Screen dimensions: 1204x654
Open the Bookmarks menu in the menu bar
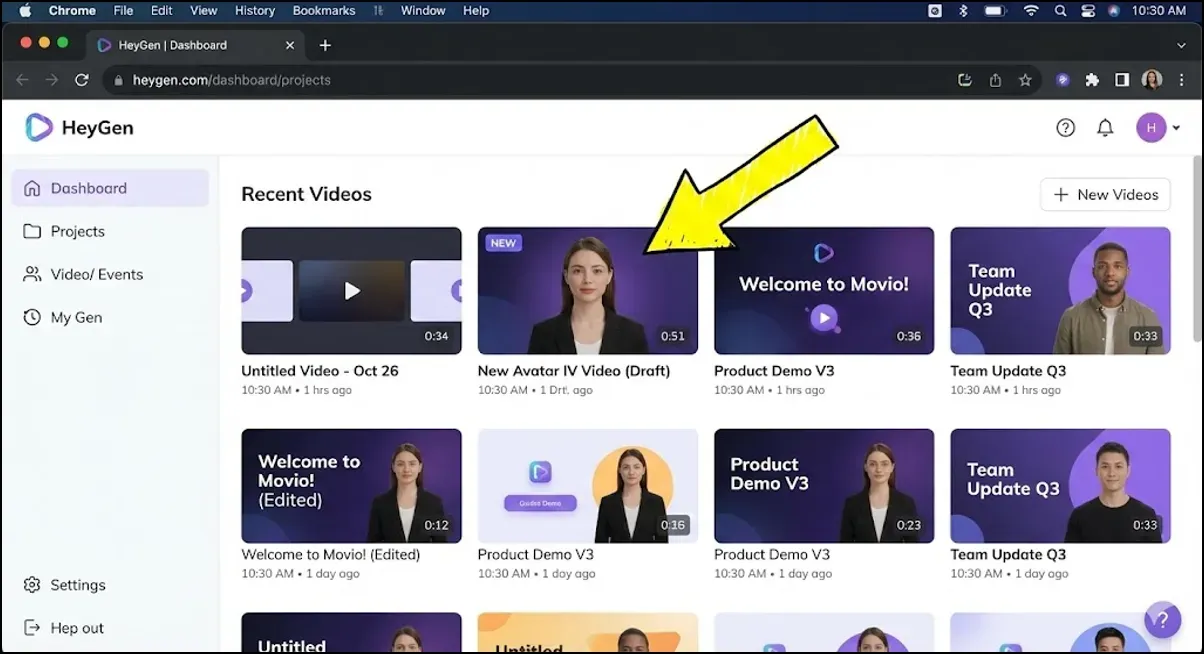click(323, 11)
